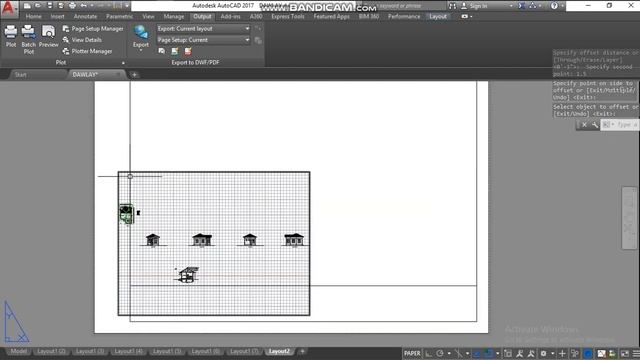Toggle object snap tracking in status bar
640x360 pixels.
476,353
